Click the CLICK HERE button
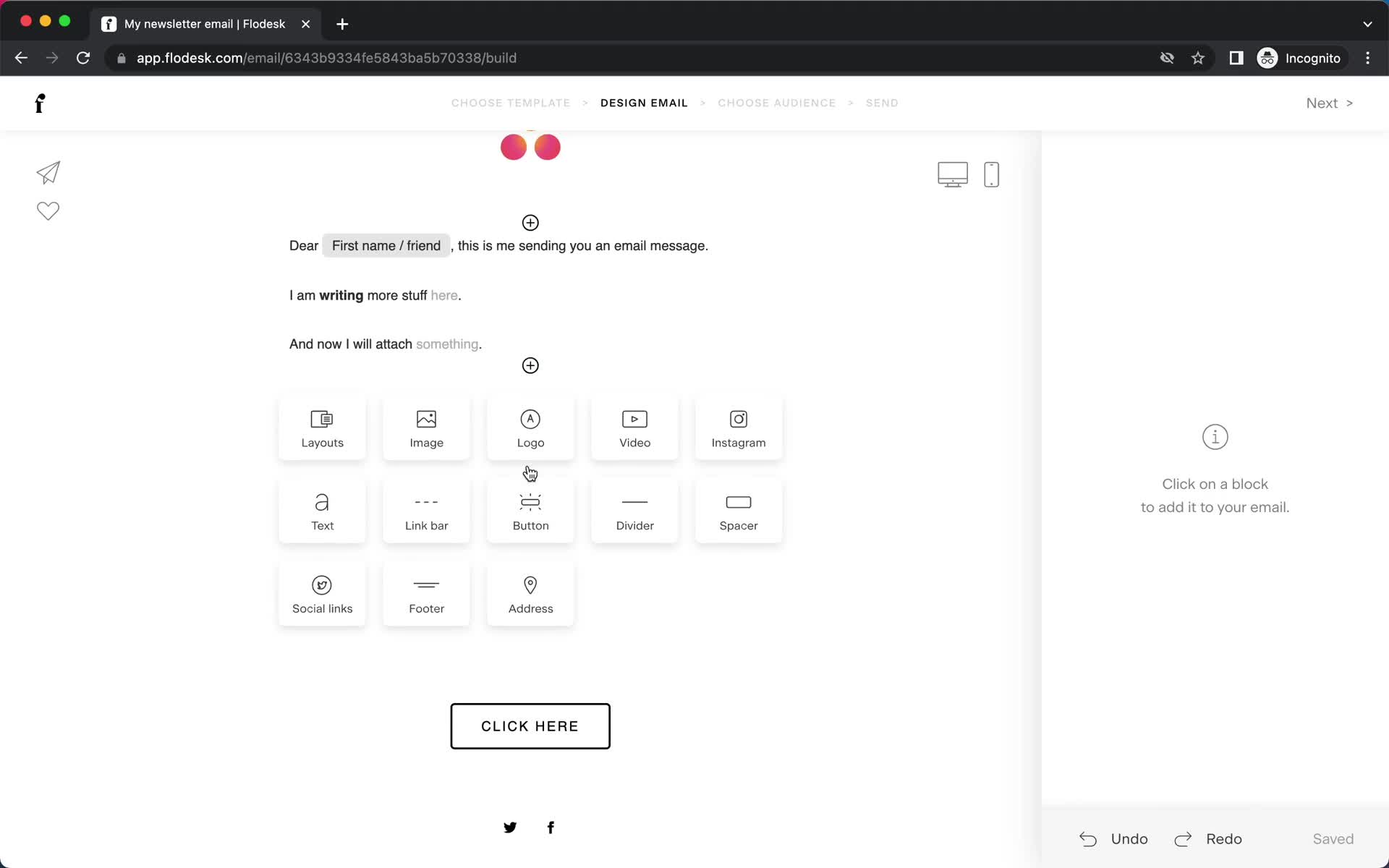Image resolution: width=1389 pixels, height=868 pixels. click(530, 725)
